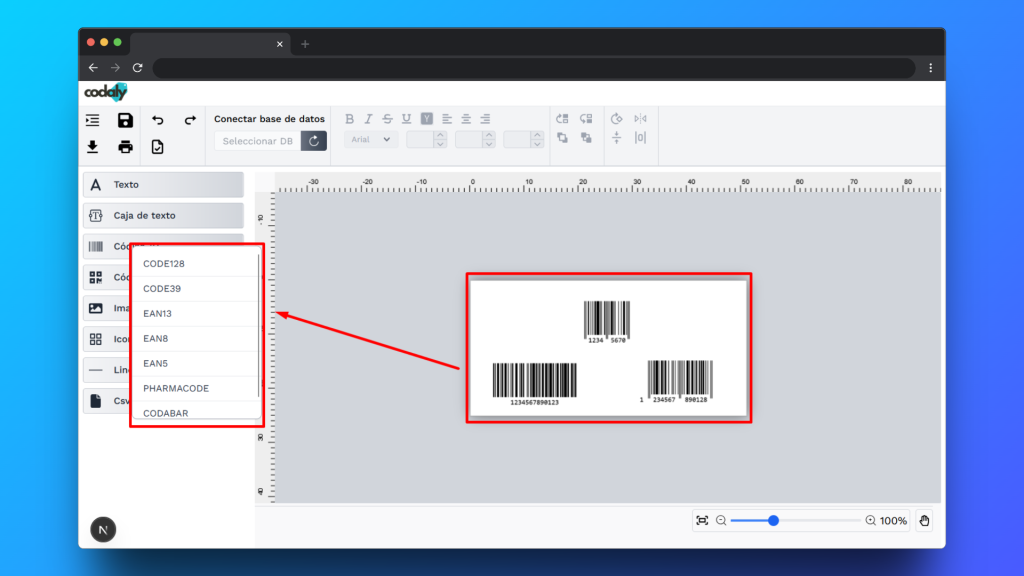Apply italic formatting

(x=368, y=119)
